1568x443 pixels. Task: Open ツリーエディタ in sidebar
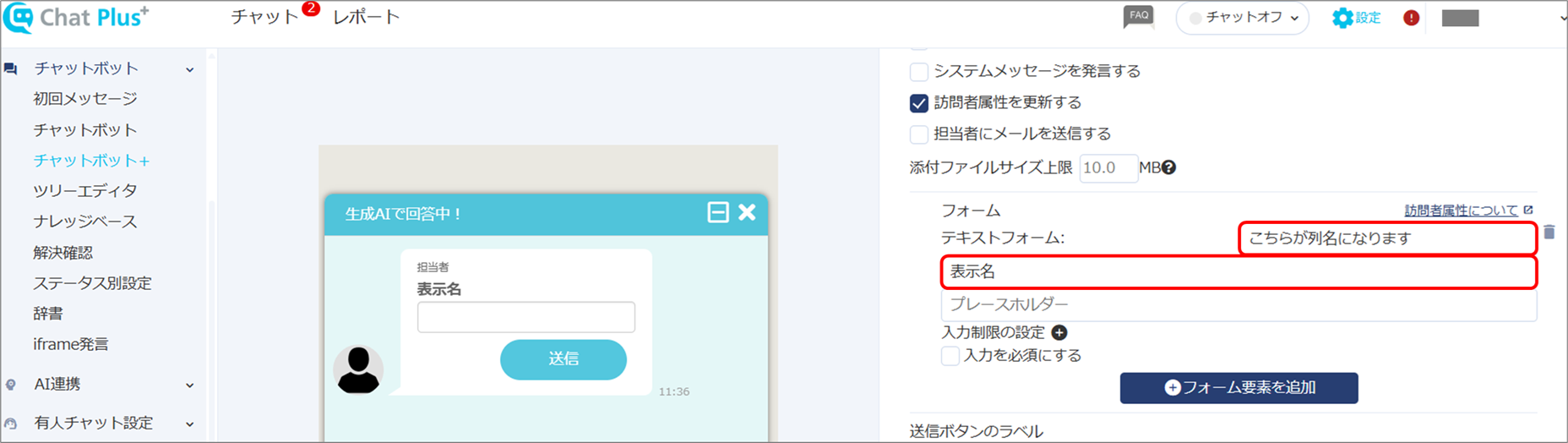(x=85, y=191)
